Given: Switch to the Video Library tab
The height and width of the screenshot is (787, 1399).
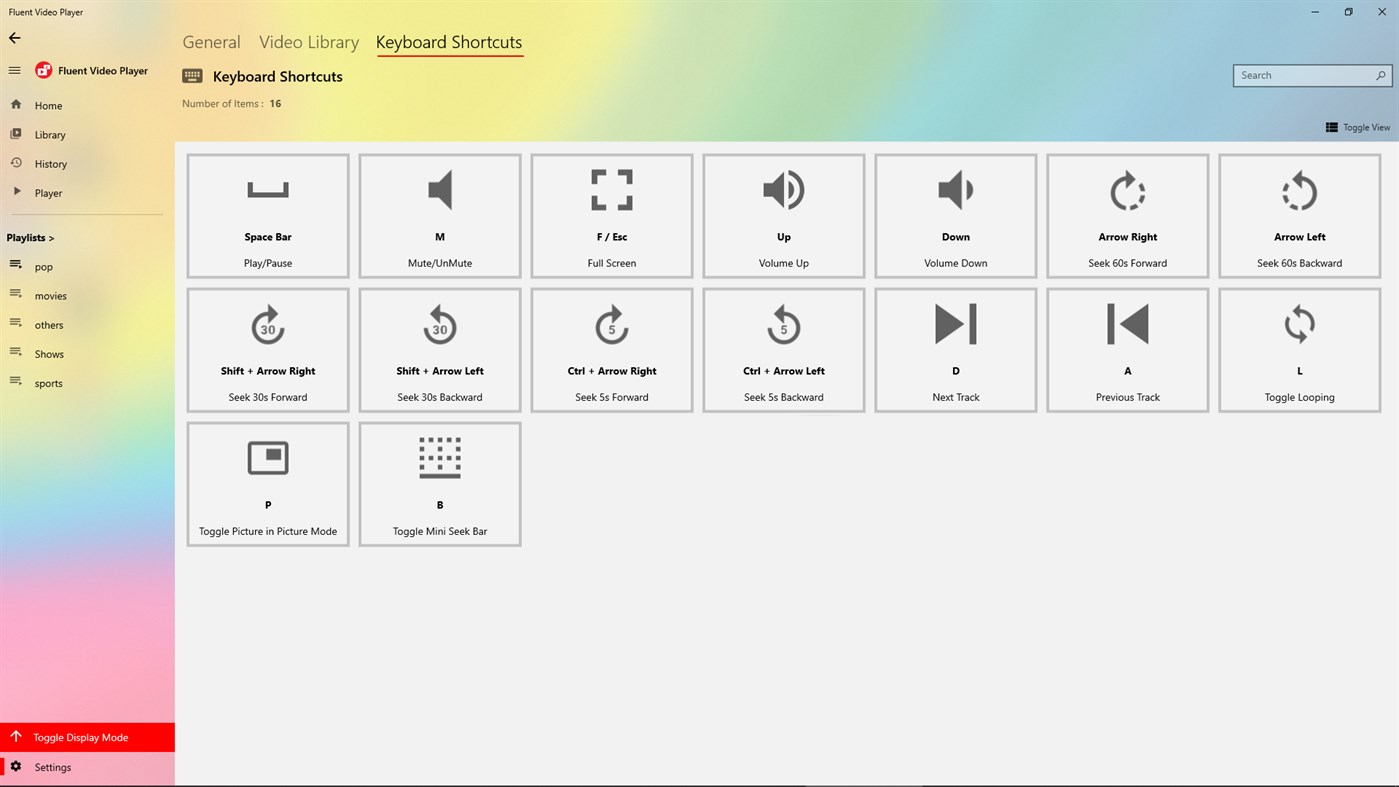Looking at the screenshot, I should (308, 42).
